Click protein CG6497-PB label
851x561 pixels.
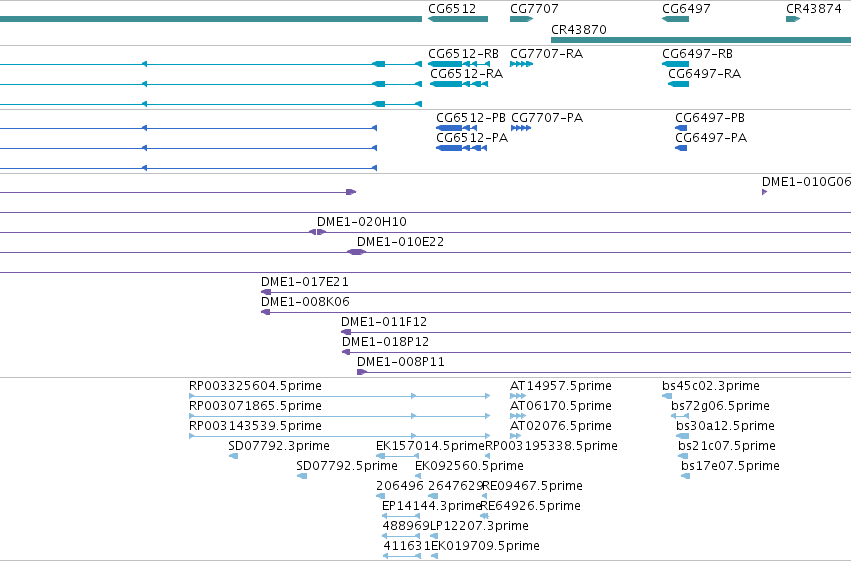(x=710, y=118)
